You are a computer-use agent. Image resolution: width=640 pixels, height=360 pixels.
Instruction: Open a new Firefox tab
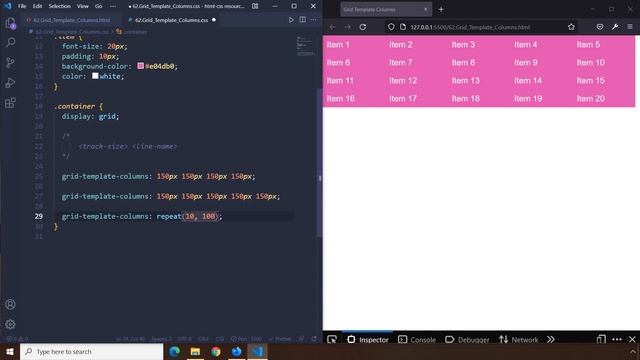[441, 9]
